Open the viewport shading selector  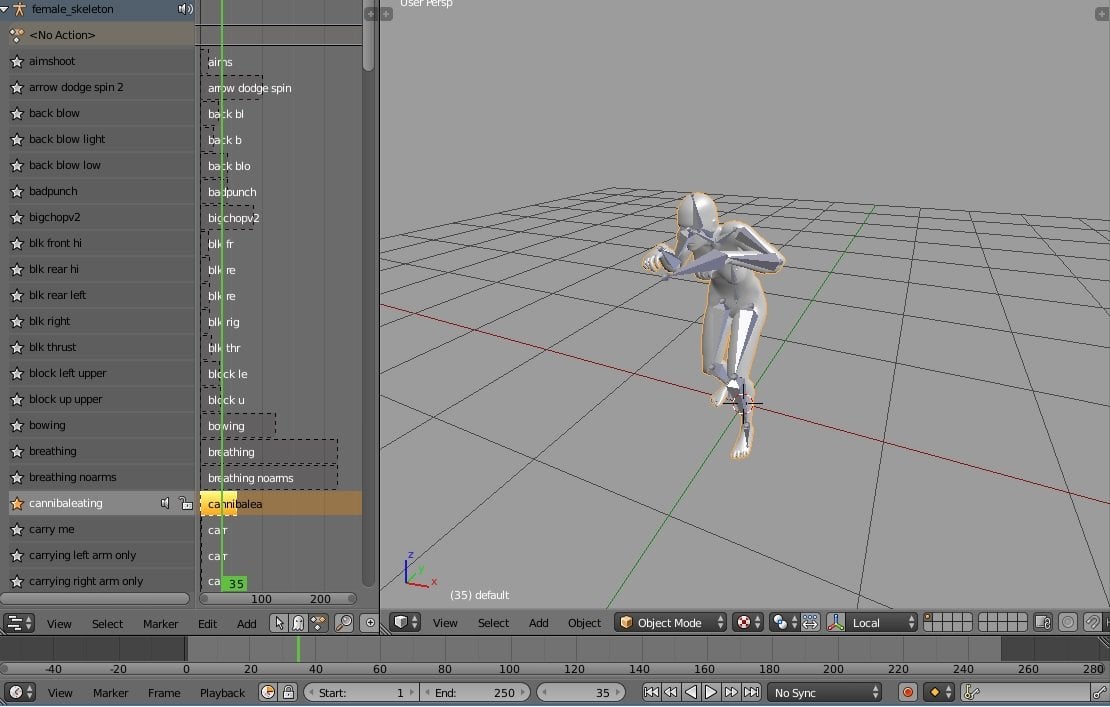[x=748, y=623]
